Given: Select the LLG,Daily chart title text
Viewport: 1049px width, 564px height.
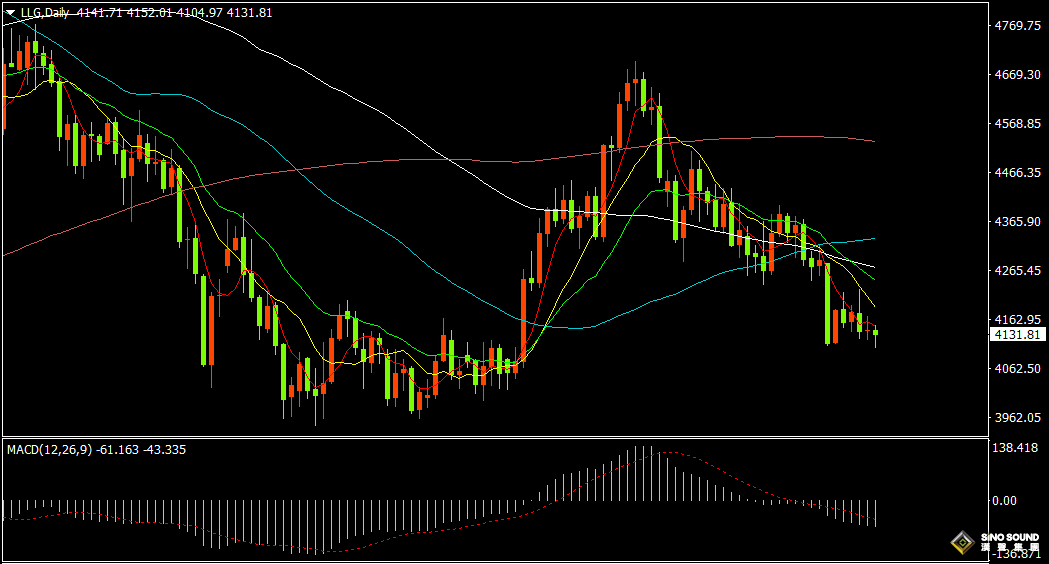Looking at the screenshot, I should (45, 13).
